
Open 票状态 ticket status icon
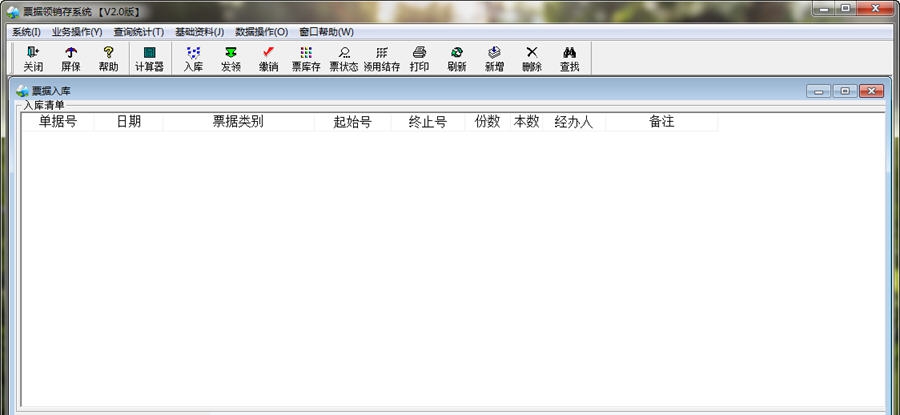coord(344,59)
